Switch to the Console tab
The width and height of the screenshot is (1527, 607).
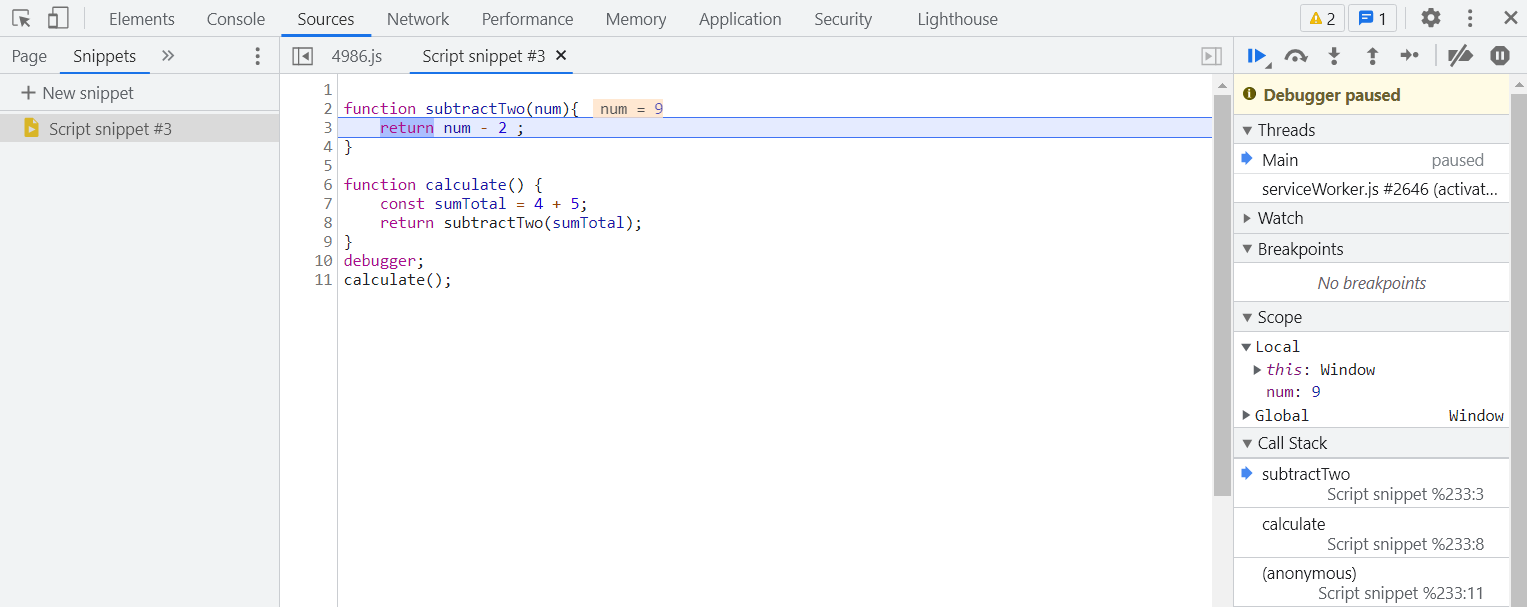[x=236, y=19]
